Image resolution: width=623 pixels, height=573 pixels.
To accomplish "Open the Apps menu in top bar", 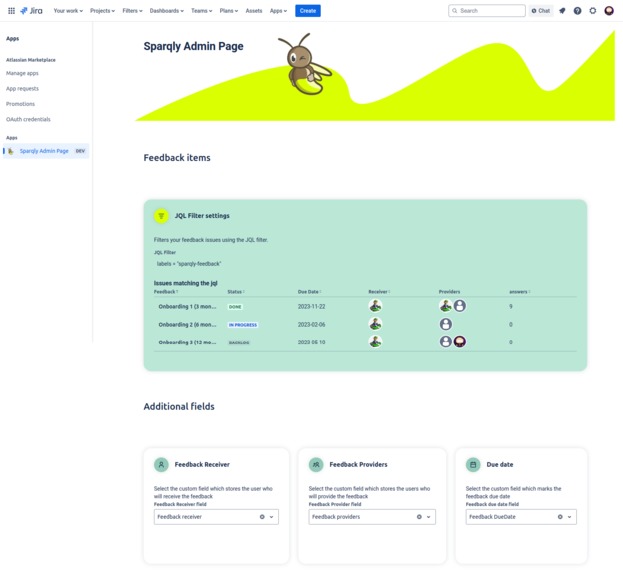I will [278, 11].
